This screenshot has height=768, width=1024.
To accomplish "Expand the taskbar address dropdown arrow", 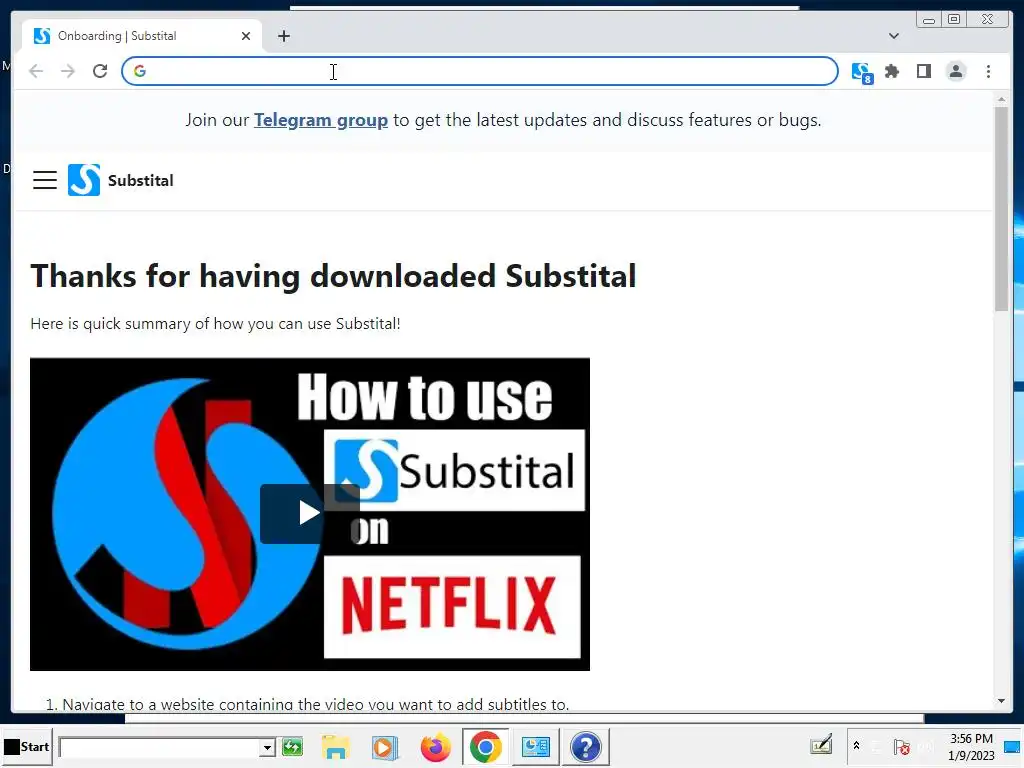I will (266, 747).
